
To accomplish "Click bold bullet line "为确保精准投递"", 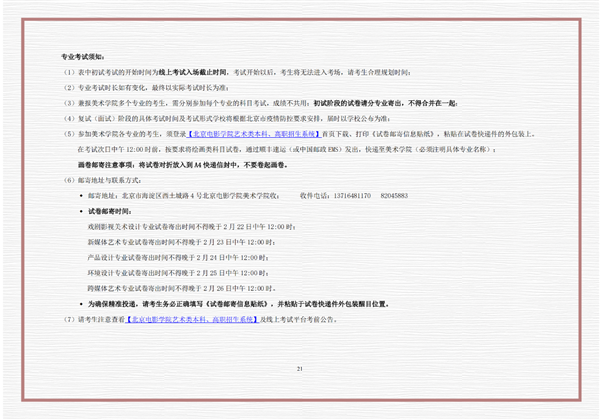I will point(238,304).
